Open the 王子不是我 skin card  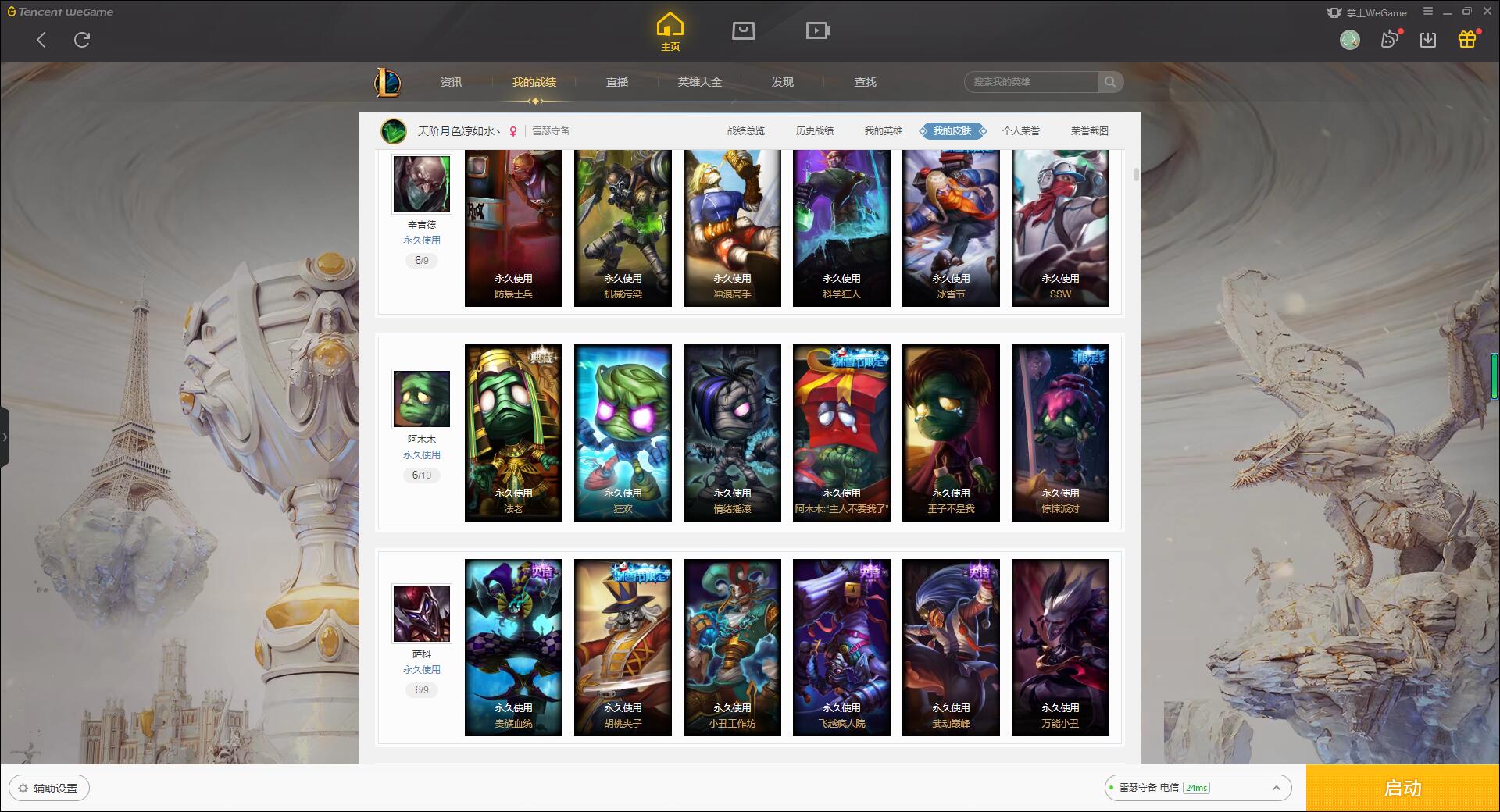click(951, 433)
